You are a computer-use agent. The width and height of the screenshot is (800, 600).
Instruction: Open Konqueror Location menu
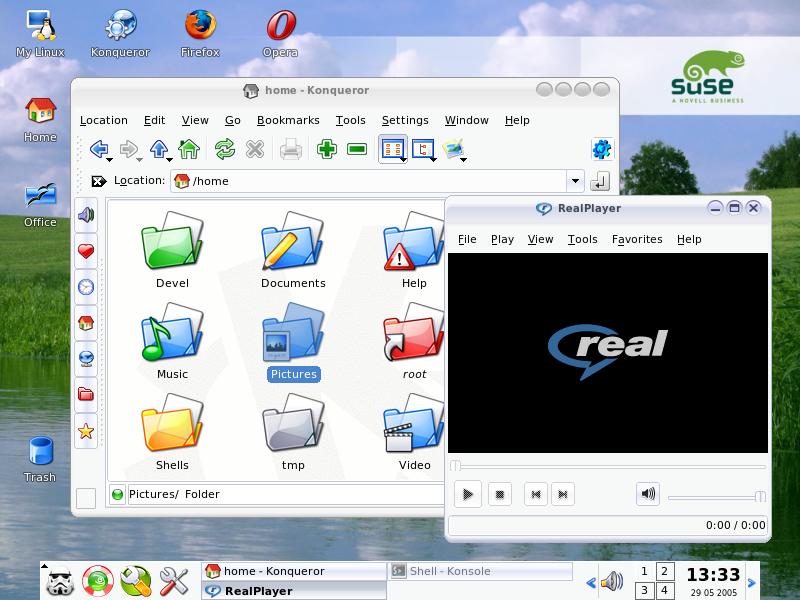pos(104,120)
